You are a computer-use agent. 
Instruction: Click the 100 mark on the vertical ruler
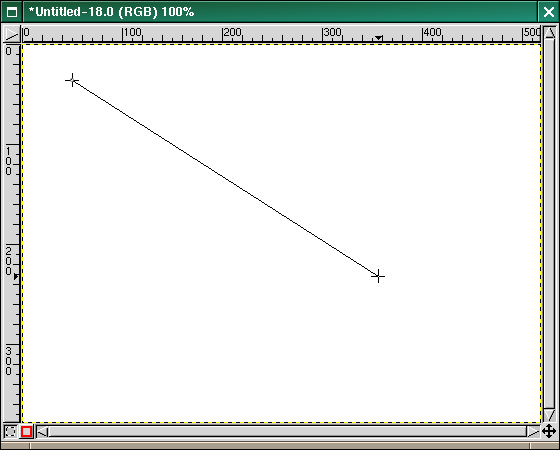(x=9, y=162)
